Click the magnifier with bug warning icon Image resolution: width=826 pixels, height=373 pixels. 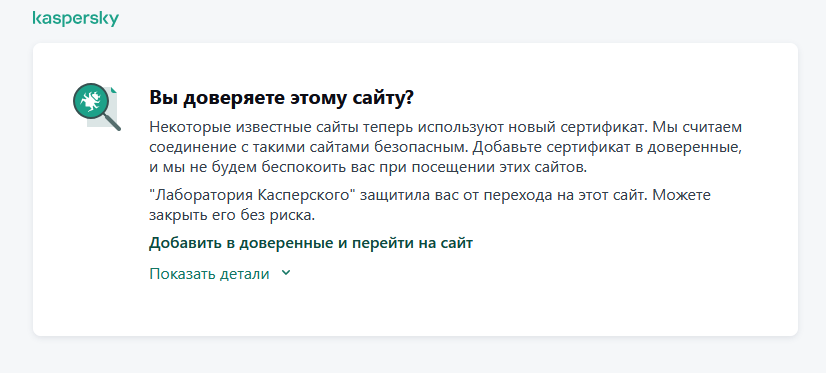point(96,107)
